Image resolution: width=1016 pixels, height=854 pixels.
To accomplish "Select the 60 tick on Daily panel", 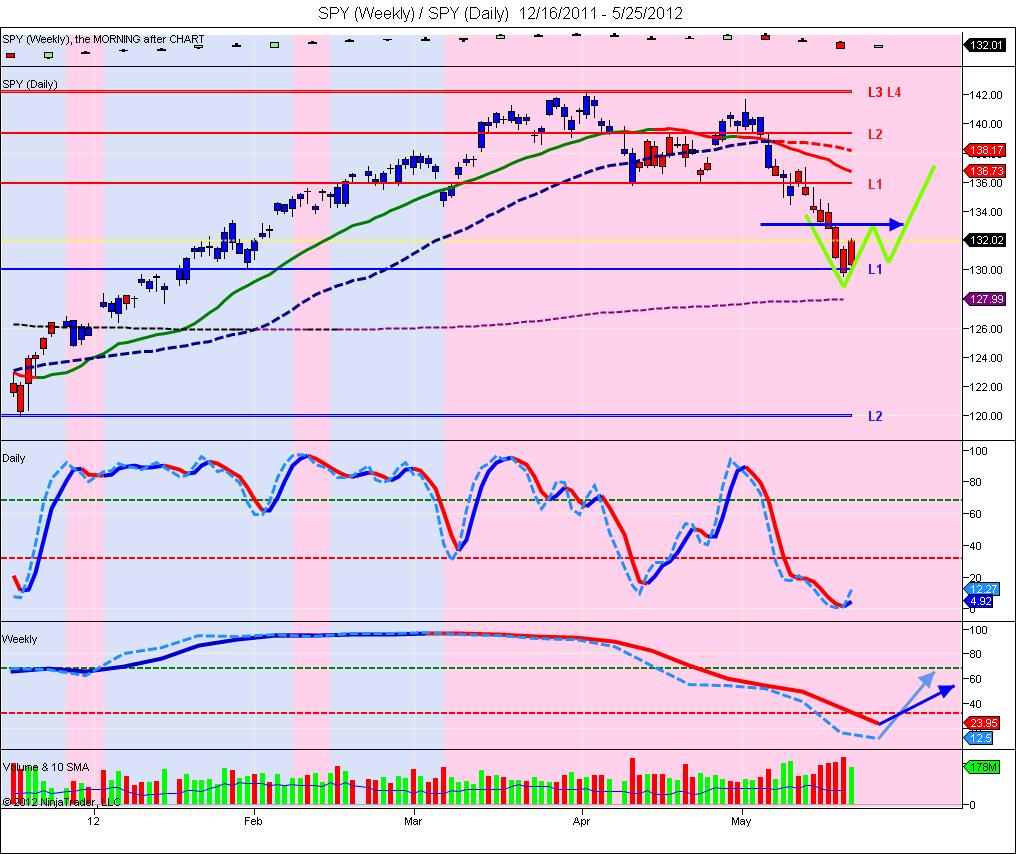I will pos(976,514).
